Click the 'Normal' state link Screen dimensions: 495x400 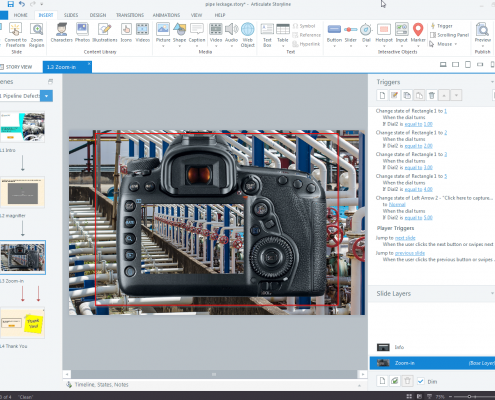(397, 205)
